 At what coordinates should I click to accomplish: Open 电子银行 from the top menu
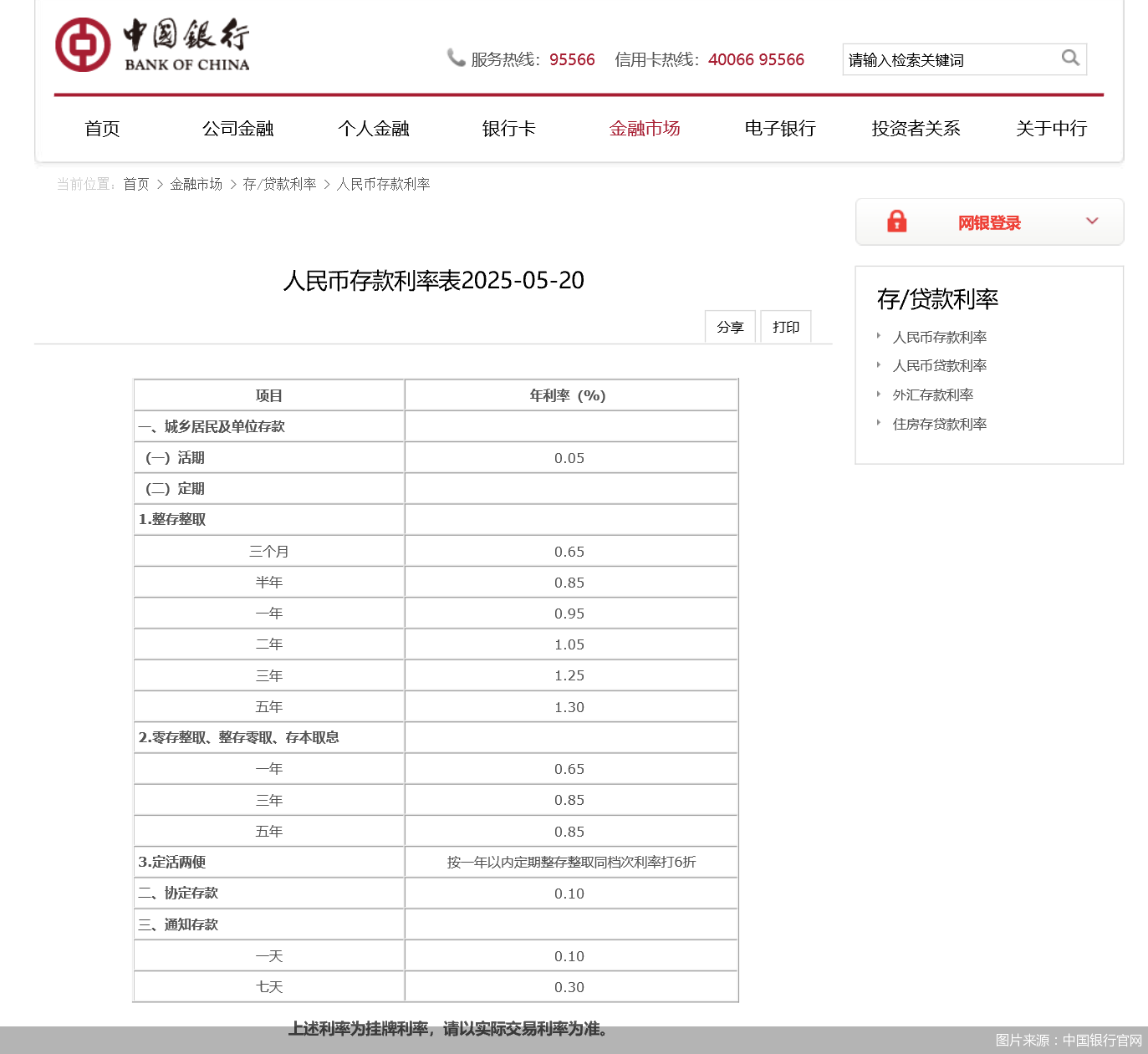pos(780,129)
